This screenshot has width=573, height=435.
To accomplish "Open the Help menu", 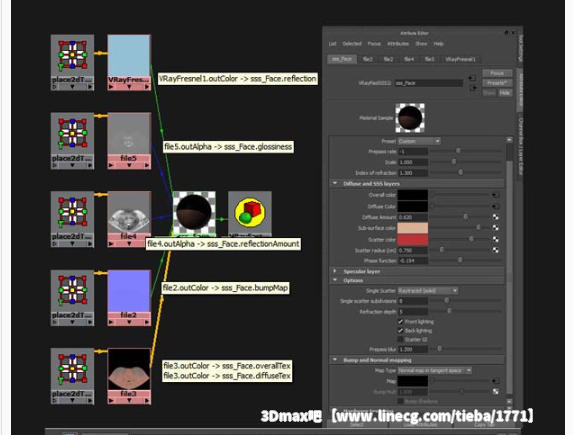I will coord(439,44).
